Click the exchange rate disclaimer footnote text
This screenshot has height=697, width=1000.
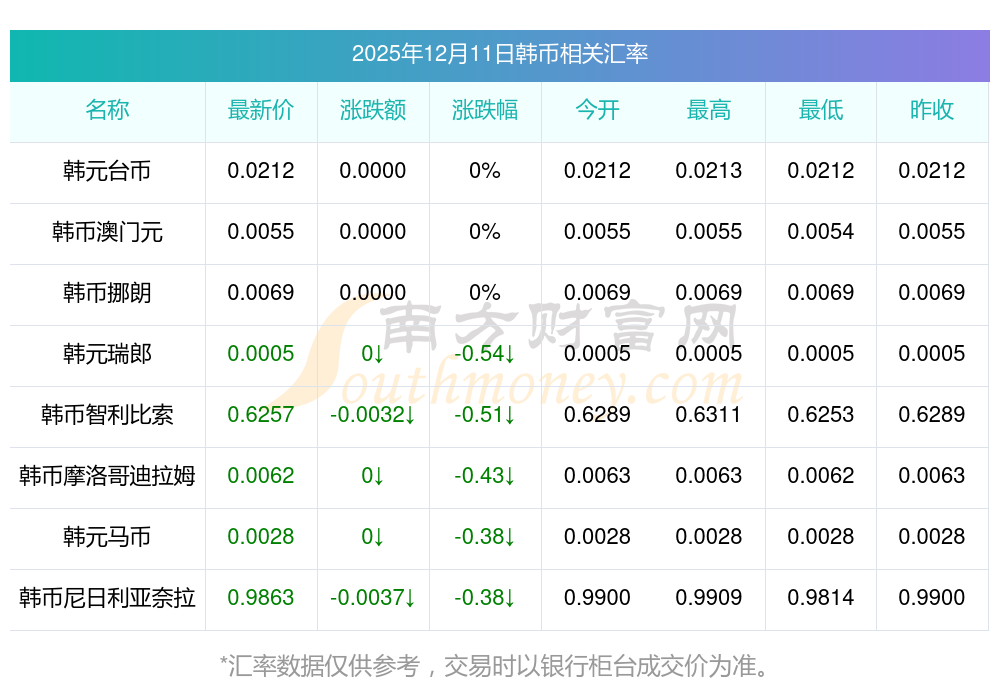pos(499,665)
